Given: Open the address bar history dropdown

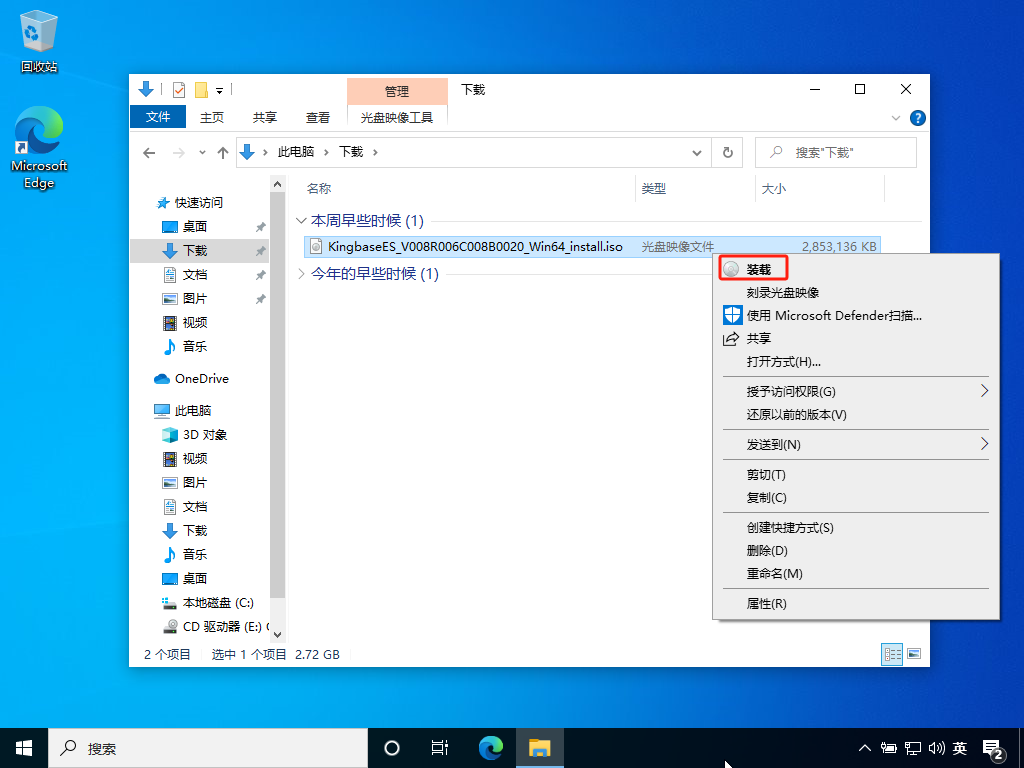Looking at the screenshot, I should (698, 152).
